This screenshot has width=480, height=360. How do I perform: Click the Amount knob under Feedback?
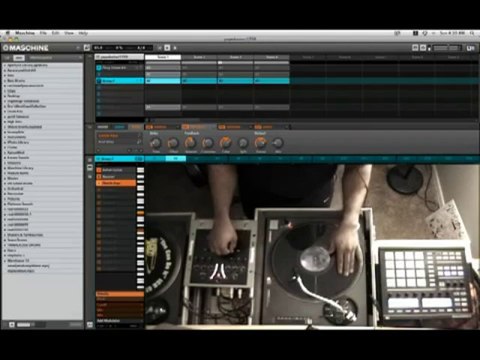point(191,143)
